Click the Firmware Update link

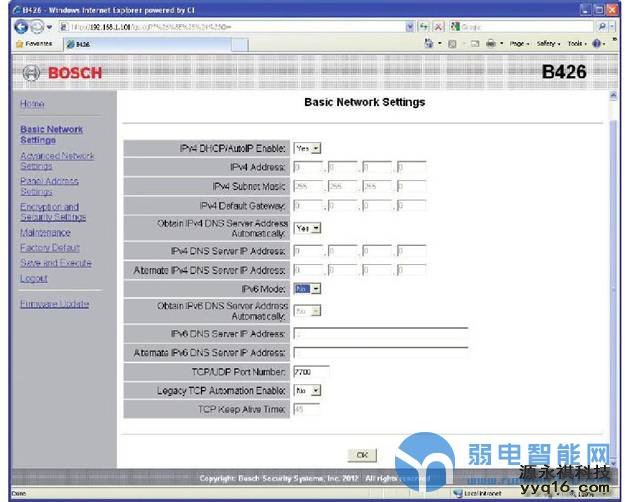point(54,304)
